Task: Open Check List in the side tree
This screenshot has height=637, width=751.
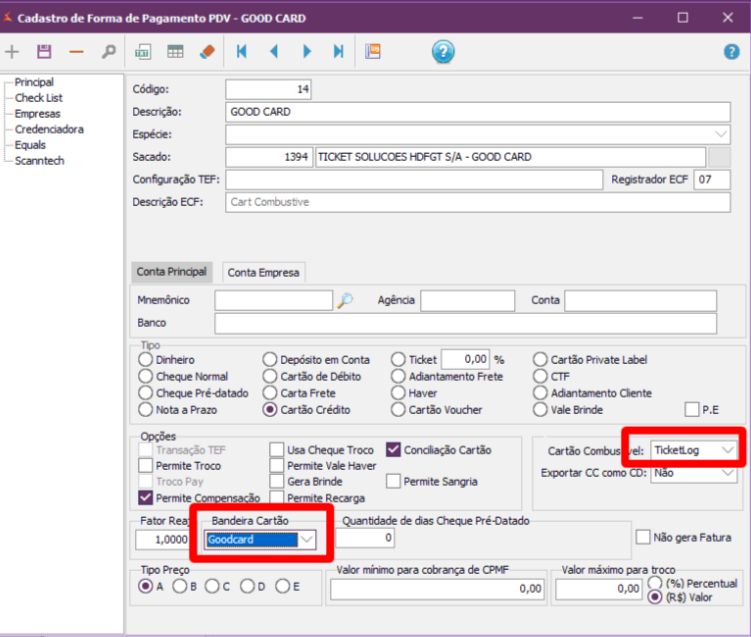Action: click(38, 98)
